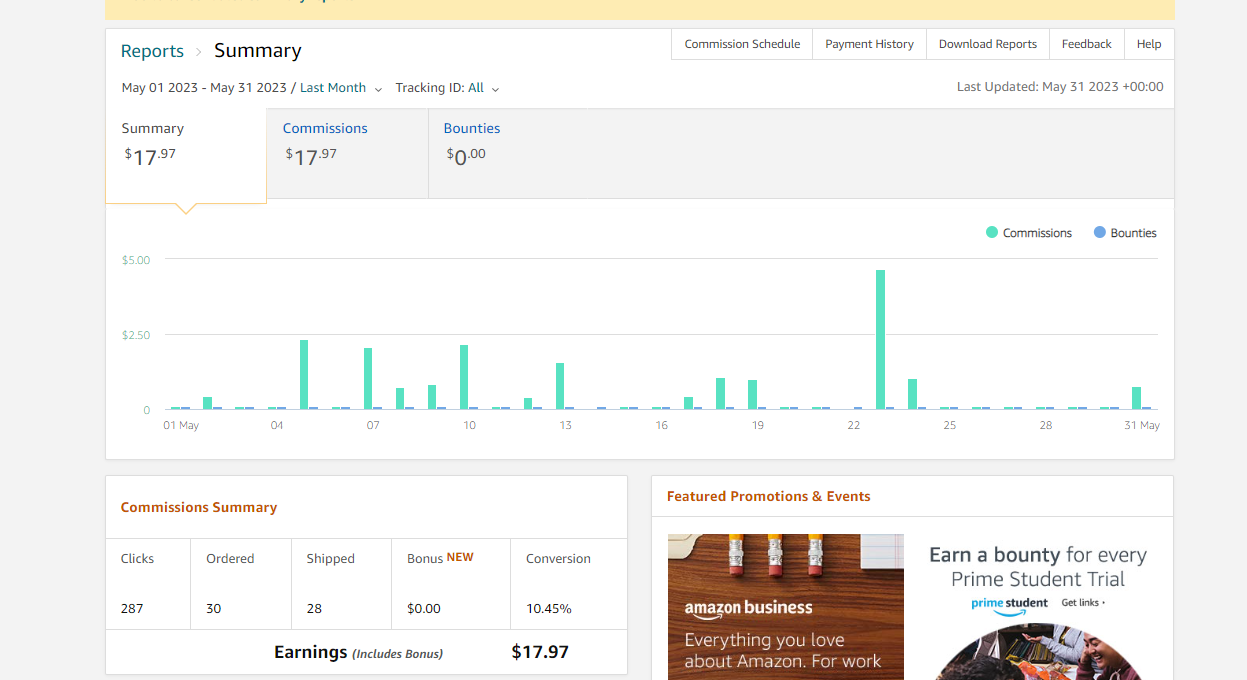
Task: Click the May 01 2023 - May 31 2023 date text
Action: [x=204, y=88]
